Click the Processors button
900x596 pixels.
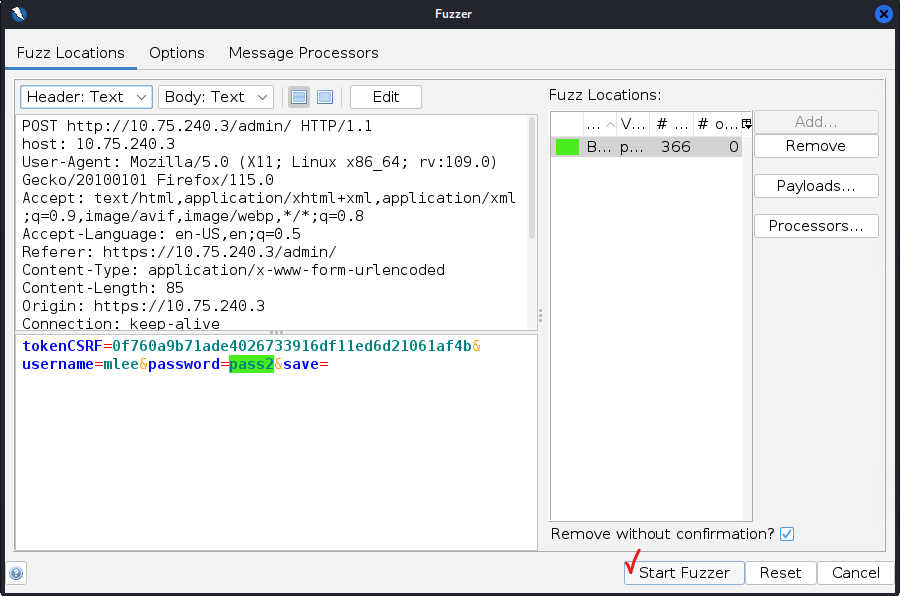816,226
